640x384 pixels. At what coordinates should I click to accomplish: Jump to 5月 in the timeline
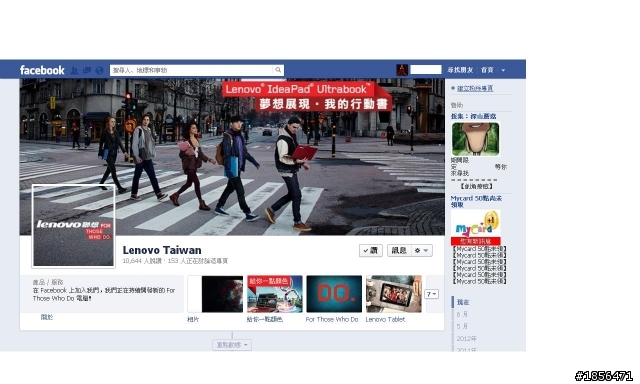click(462, 326)
